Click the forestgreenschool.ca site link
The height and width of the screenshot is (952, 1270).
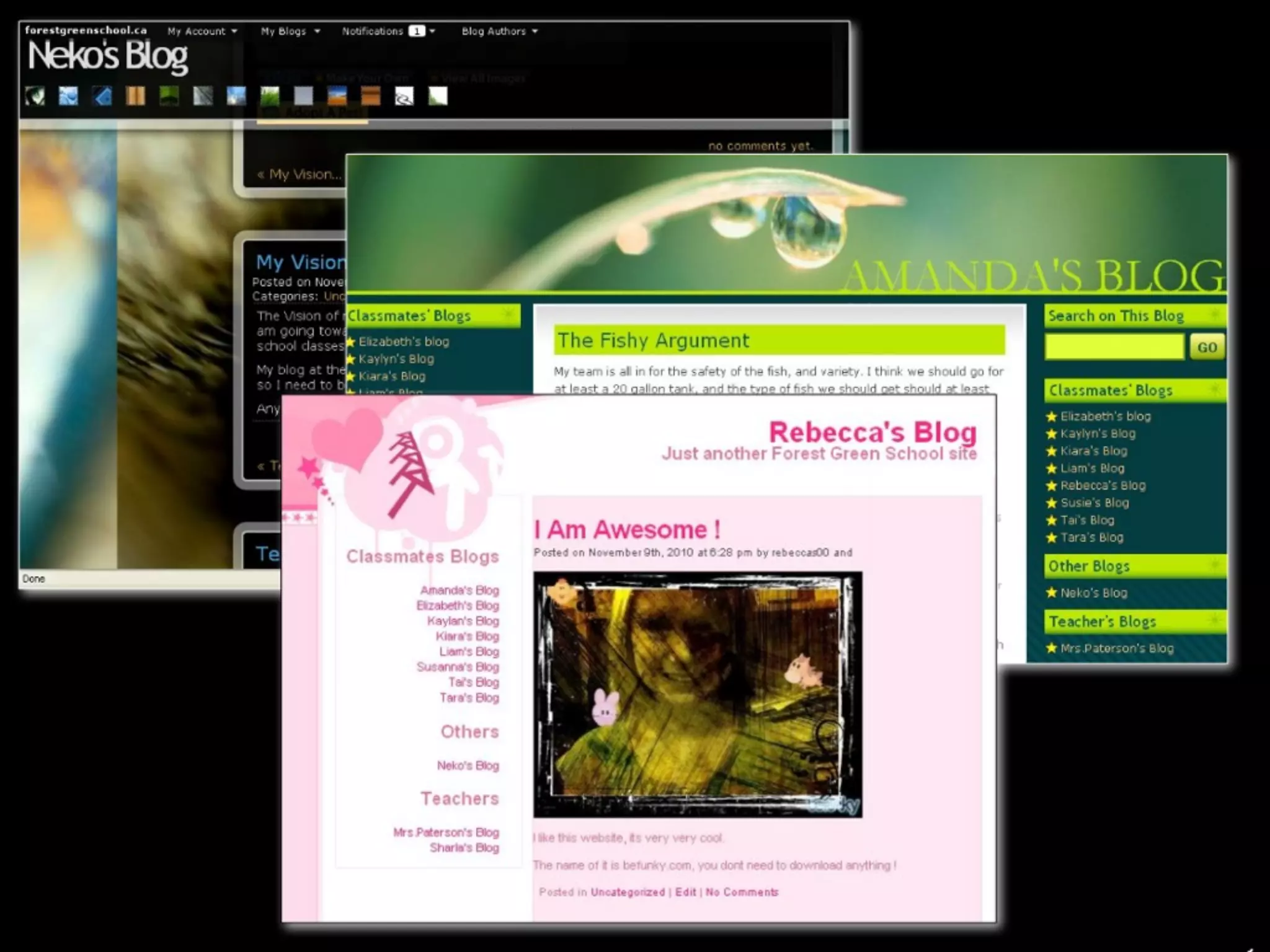pos(86,30)
